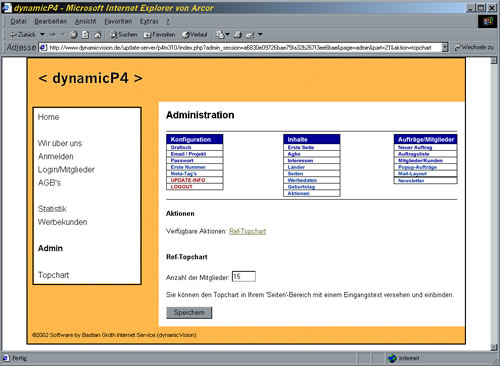Open Wir über uns sidebar link
This screenshot has height=366, width=500.
point(60,143)
